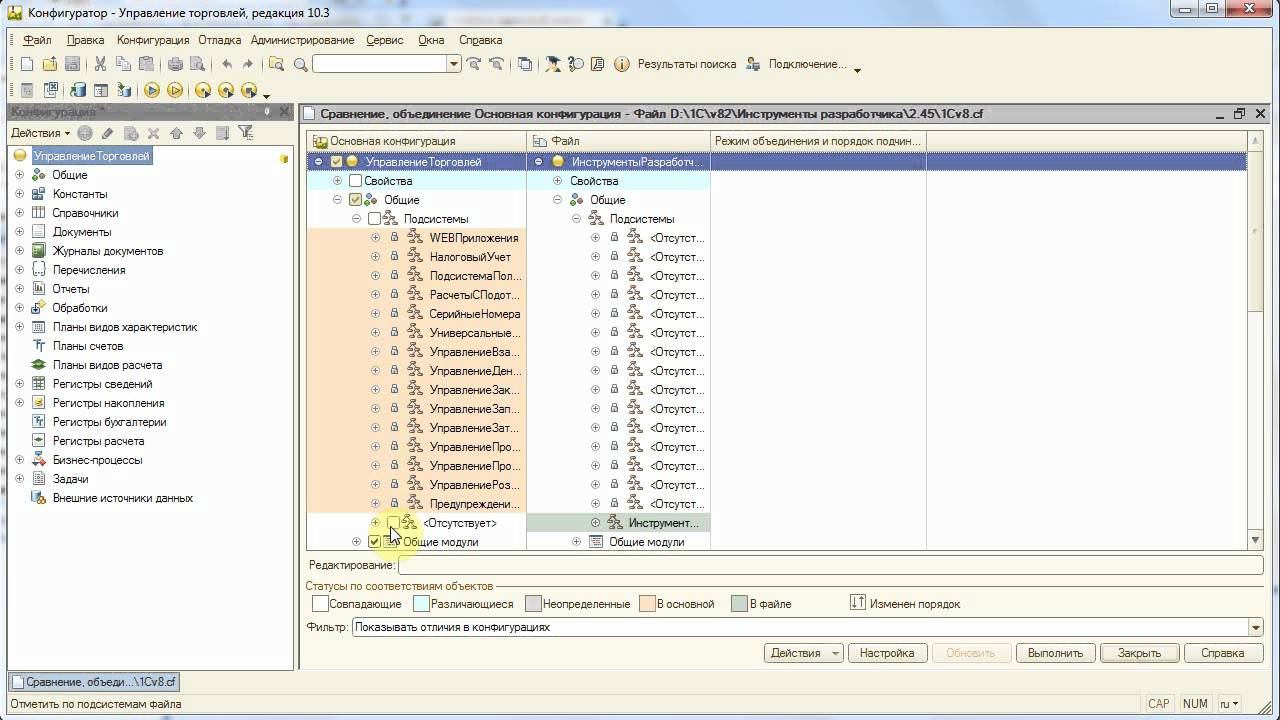This screenshot has height=720, width=1280.
Task: Click the Закрыть button
Action: tap(1139, 653)
